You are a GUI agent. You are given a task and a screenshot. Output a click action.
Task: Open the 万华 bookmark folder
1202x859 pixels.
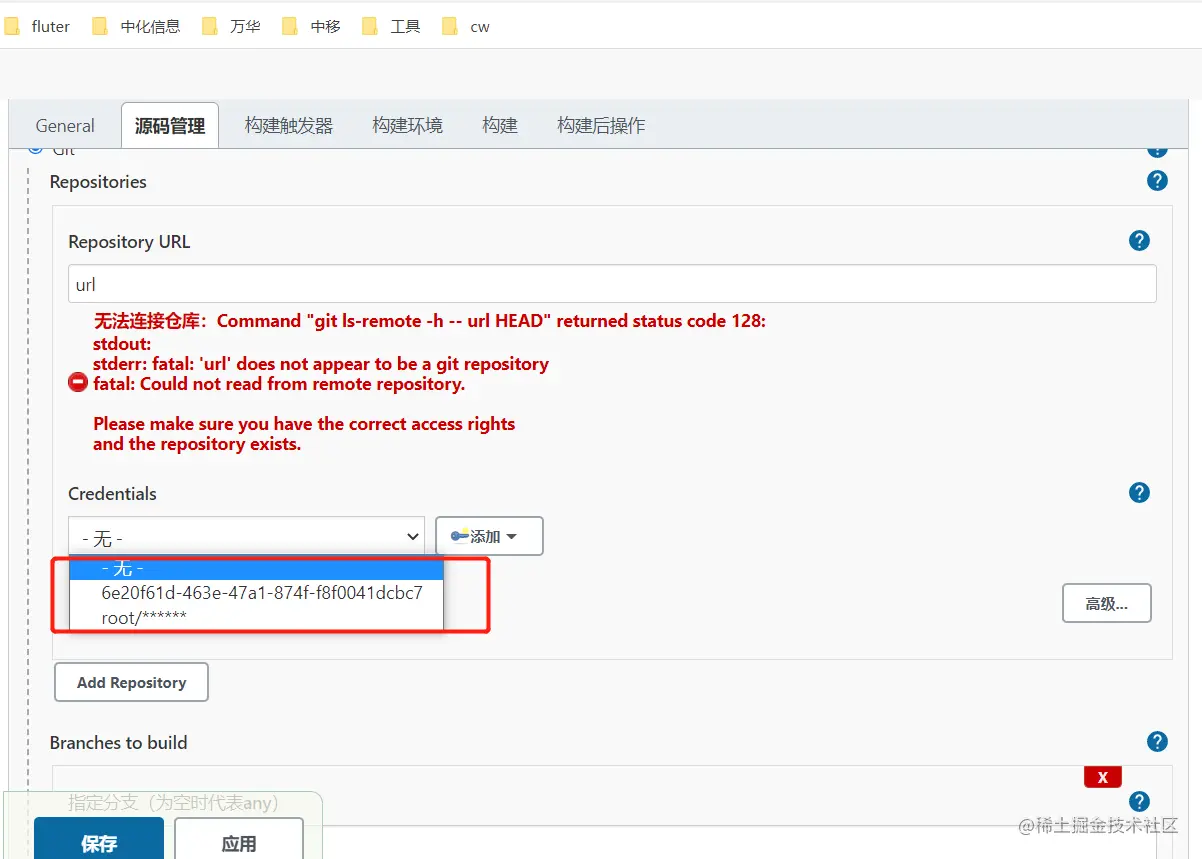pos(232,27)
